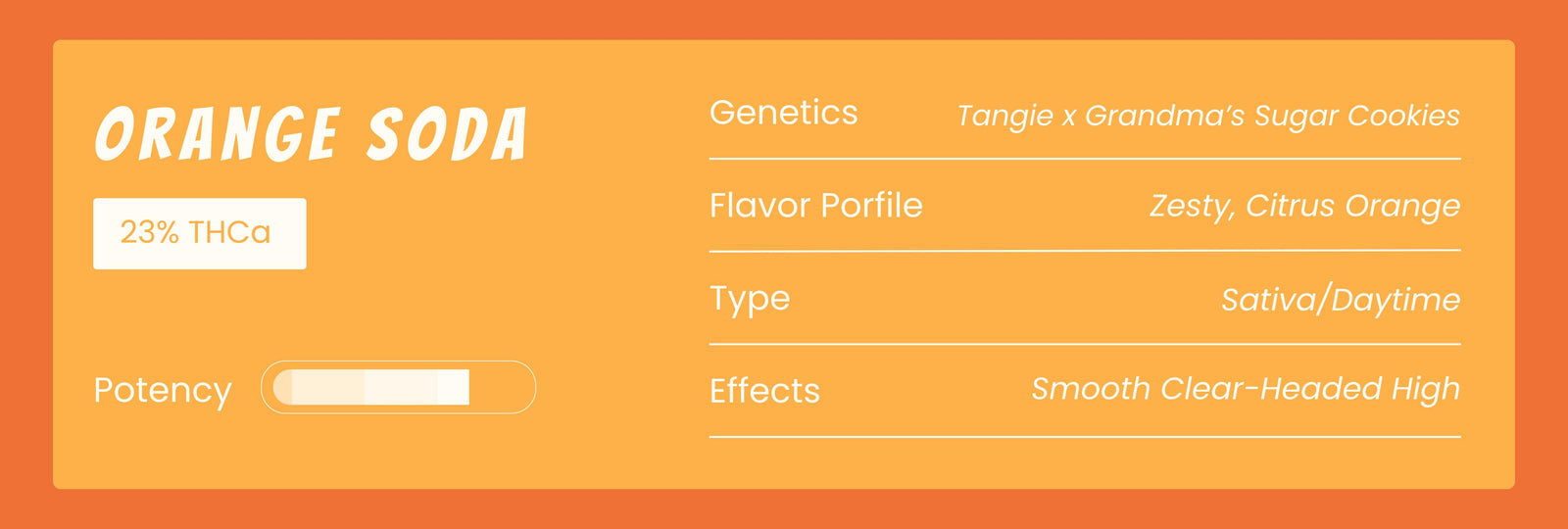The height and width of the screenshot is (529, 1568).
Task: Click the divider line under the Genetics row
Action: point(1084,158)
